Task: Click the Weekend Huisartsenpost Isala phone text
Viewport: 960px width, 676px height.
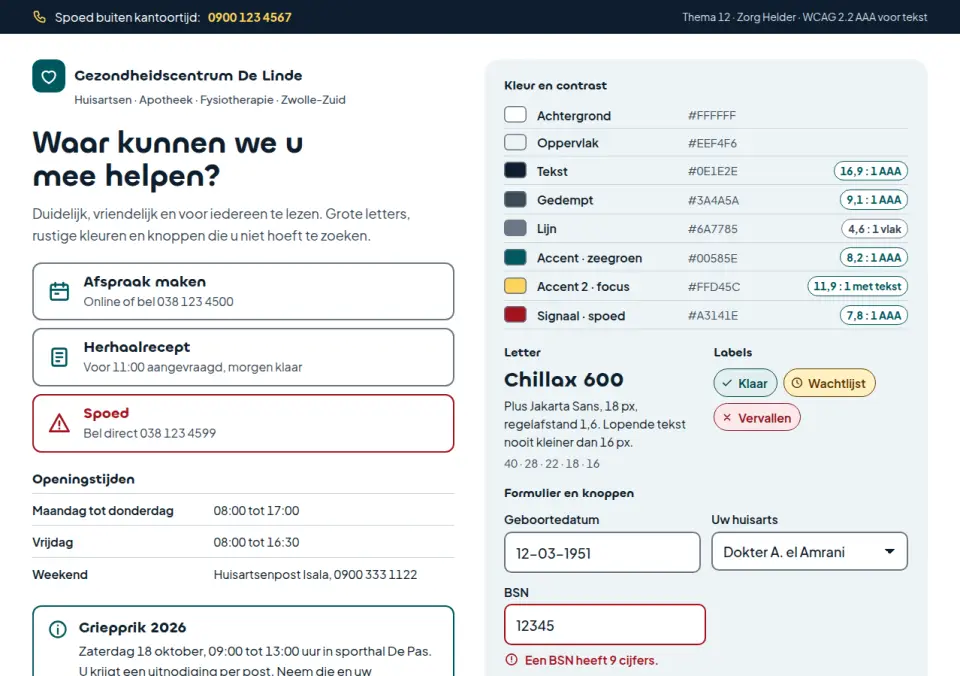Action: [315, 575]
